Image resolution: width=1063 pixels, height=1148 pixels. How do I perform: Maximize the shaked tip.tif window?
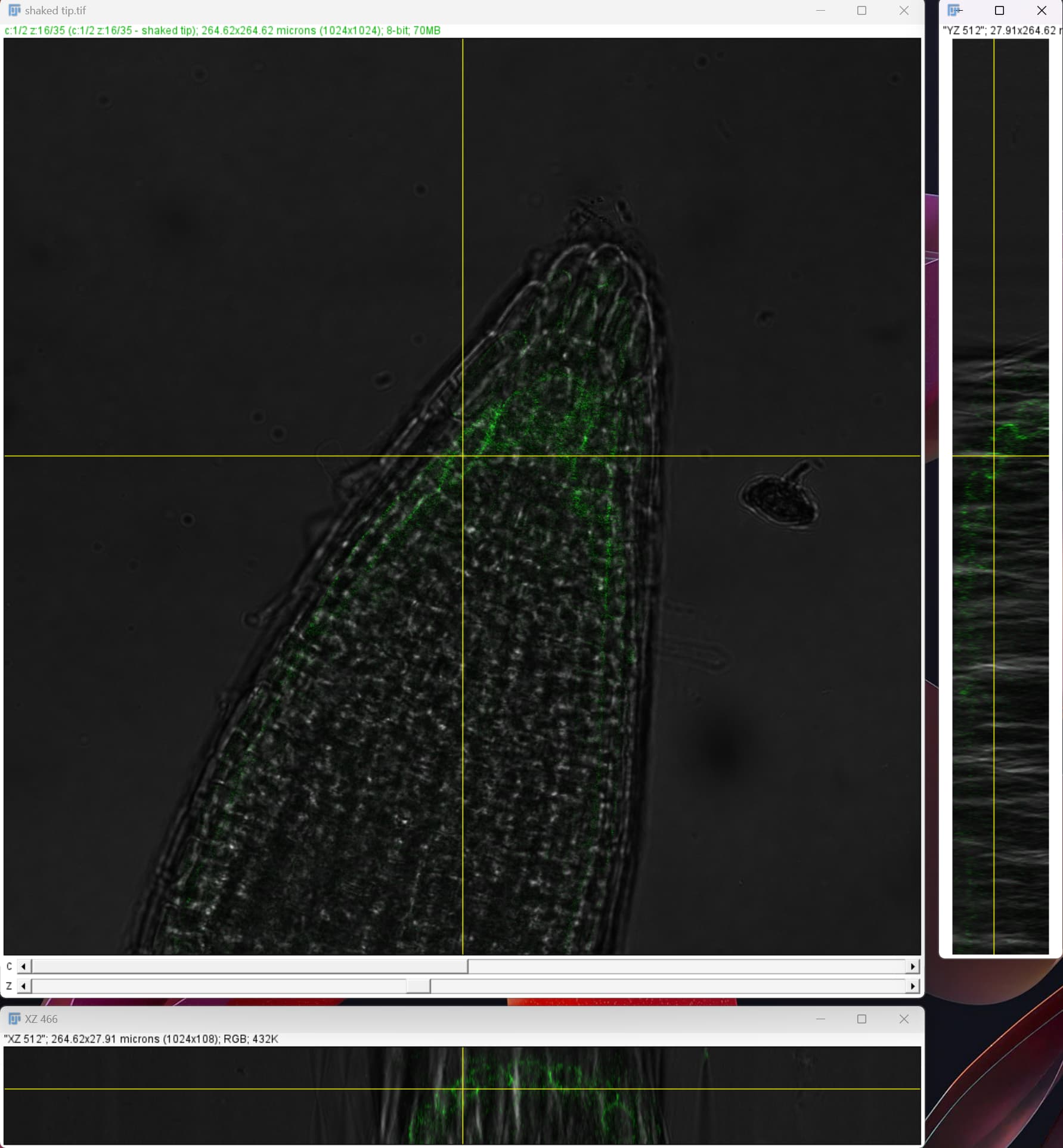[861, 10]
